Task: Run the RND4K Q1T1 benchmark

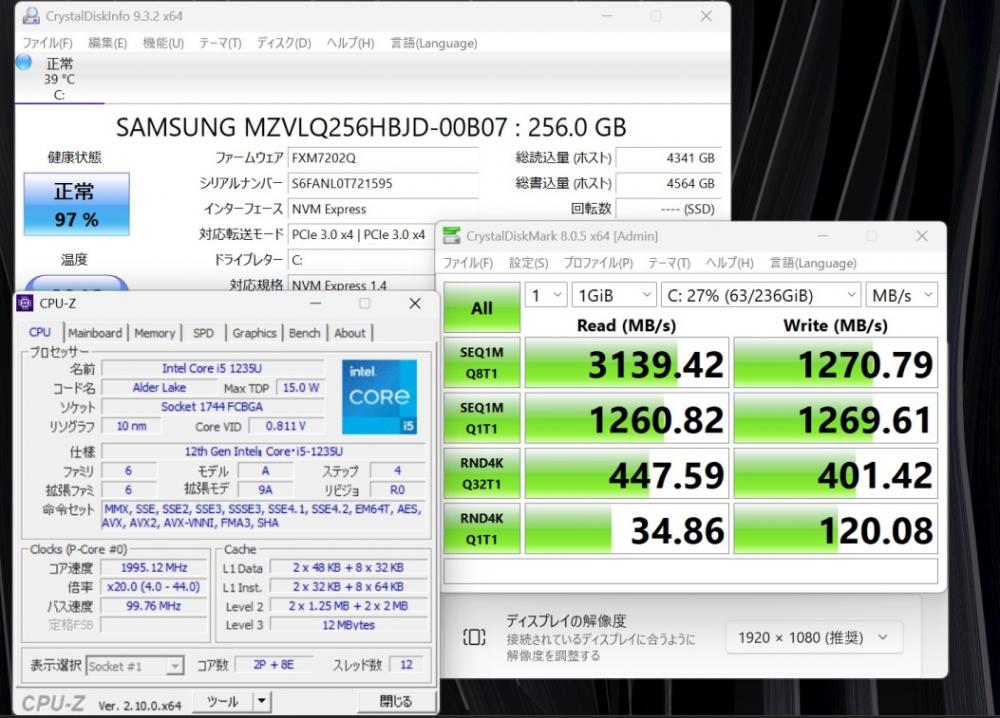Action: 482,529
